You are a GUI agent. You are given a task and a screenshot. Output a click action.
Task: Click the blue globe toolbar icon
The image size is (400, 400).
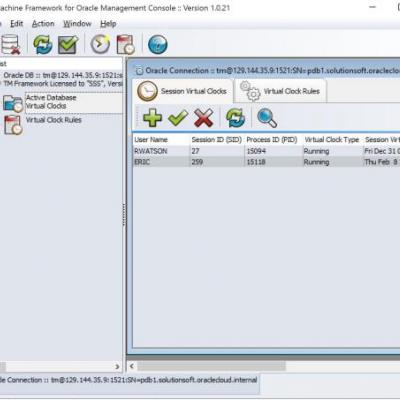click(x=158, y=44)
